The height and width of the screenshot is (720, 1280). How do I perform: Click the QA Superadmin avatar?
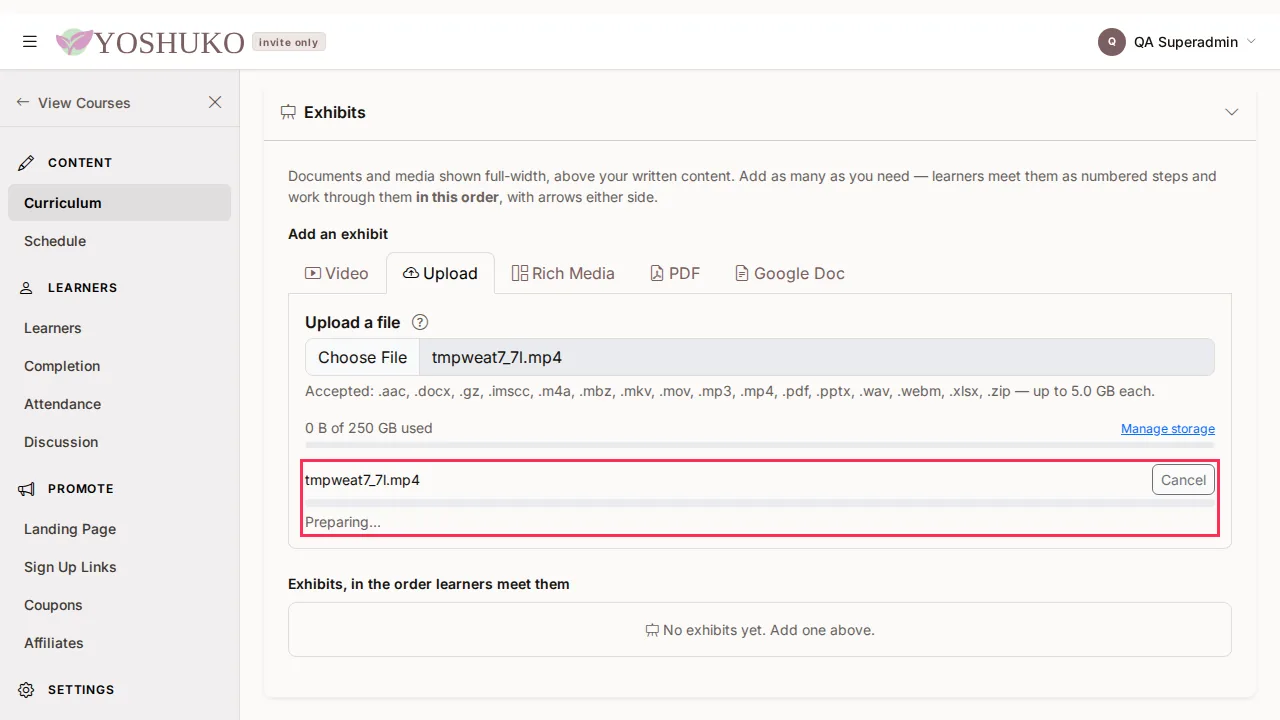1111,42
